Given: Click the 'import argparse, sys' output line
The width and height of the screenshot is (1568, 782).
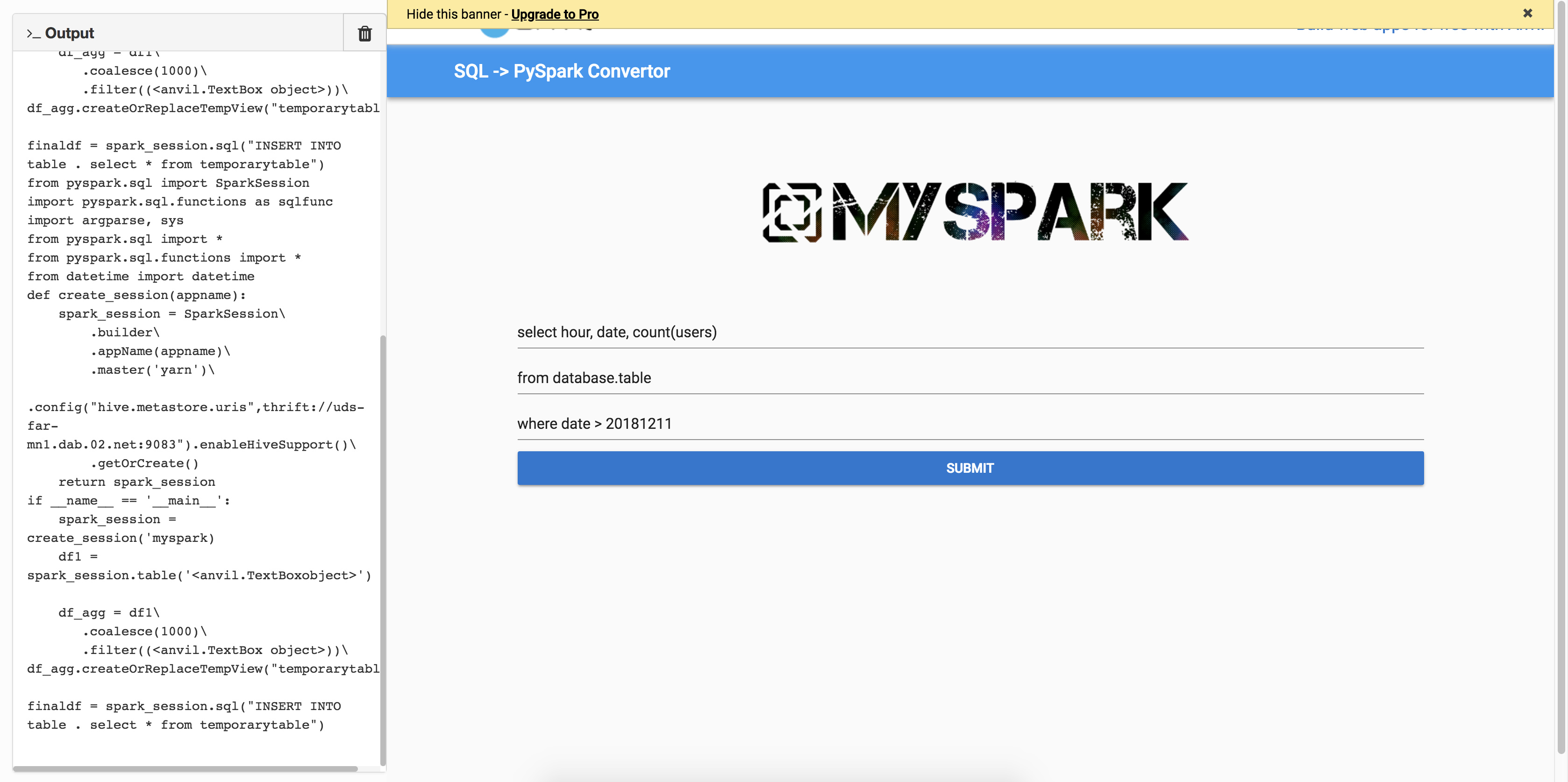Looking at the screenshot, I should pos(105,220).
